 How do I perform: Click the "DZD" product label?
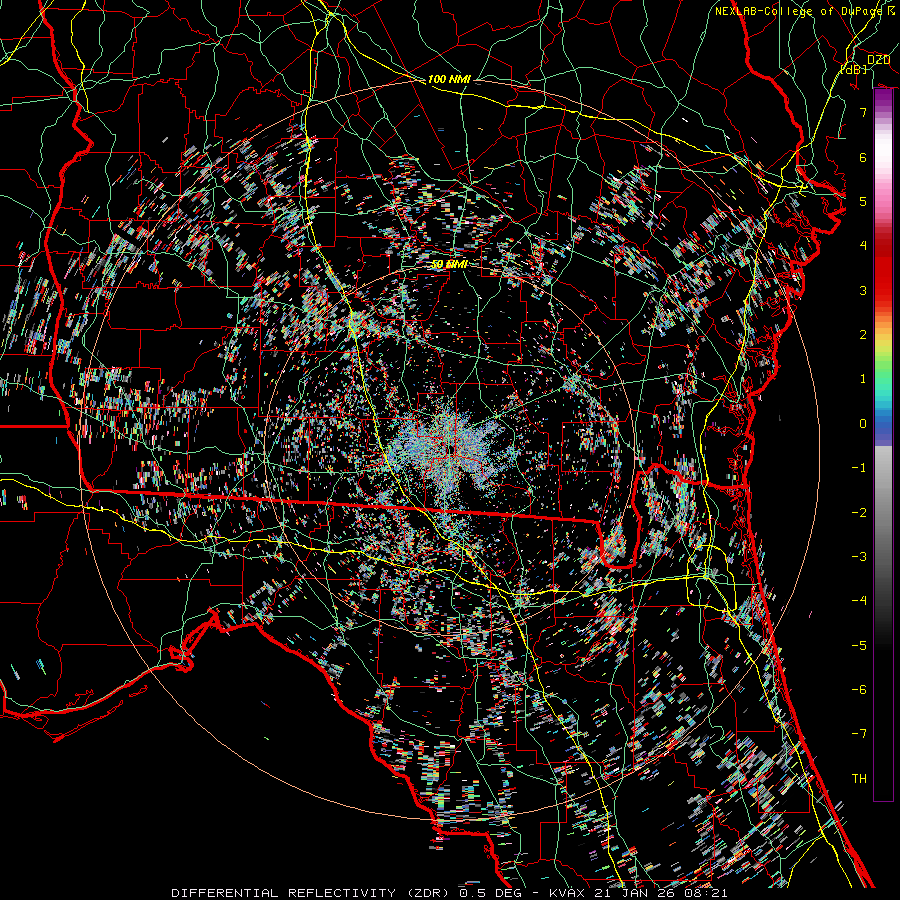point(878,60)
